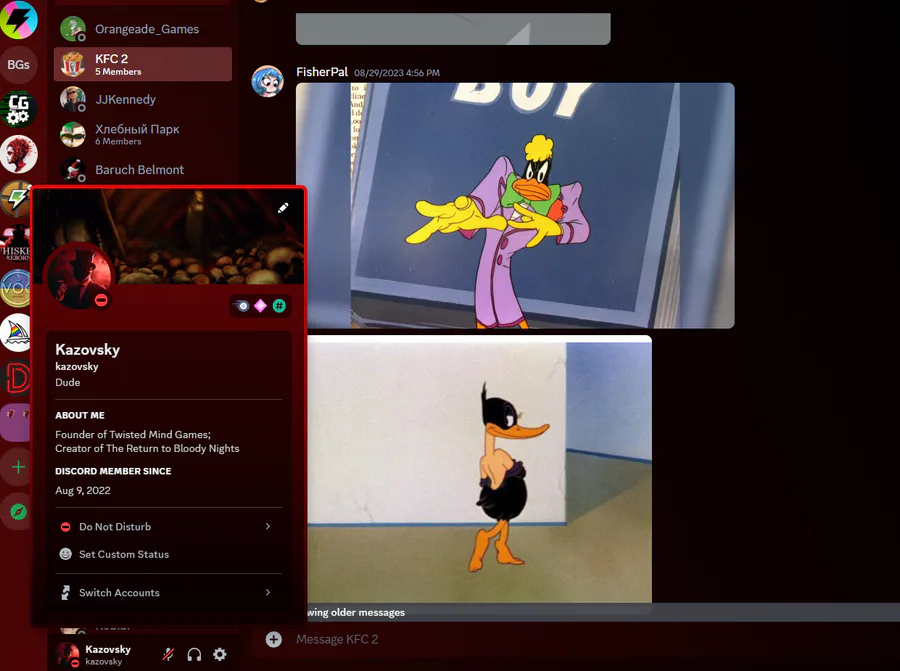
Task: Open the Whiskey Reborn server icon
Action: [x=15, y=243]
